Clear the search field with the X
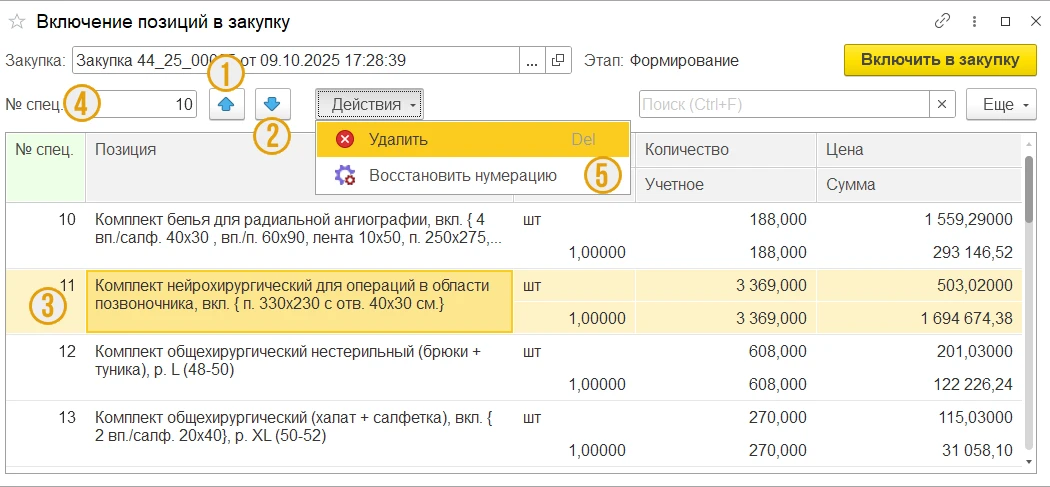This screenshot has width=1050, height=487. pyautogui.click(x=942, y=105)
